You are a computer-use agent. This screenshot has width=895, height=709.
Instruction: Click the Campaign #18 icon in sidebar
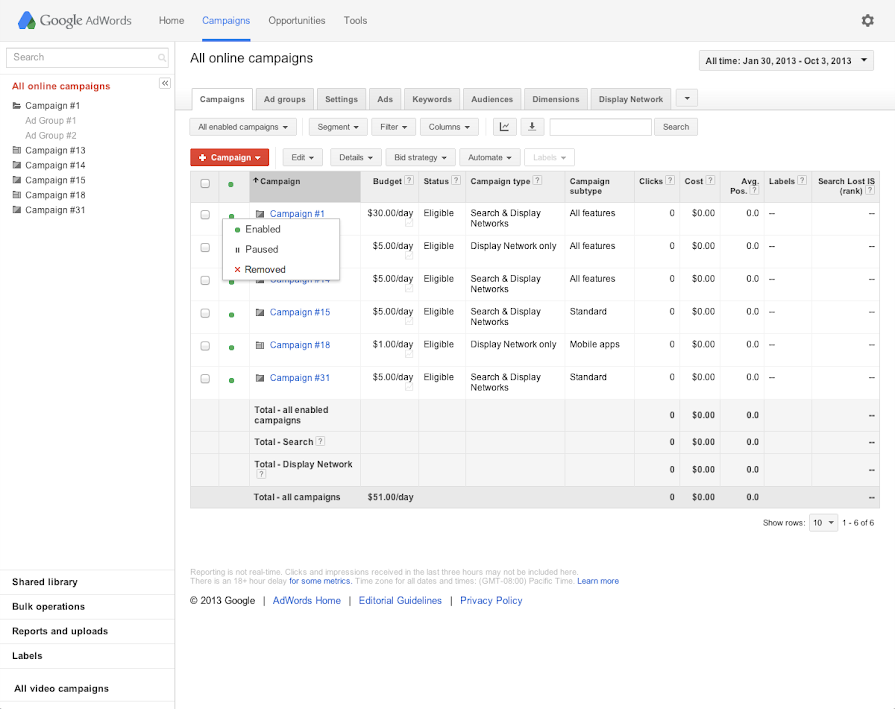17,195
